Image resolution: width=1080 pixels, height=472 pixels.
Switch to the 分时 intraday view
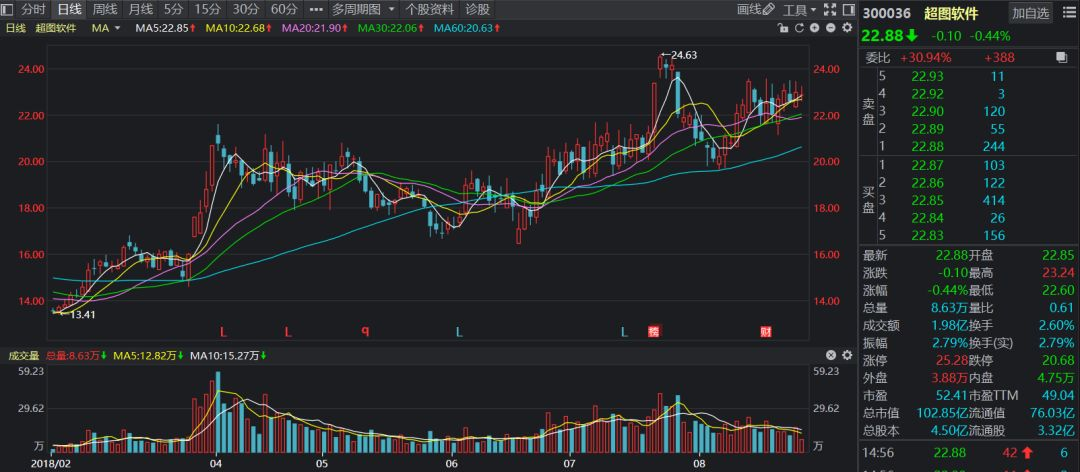tap(34, 10)
